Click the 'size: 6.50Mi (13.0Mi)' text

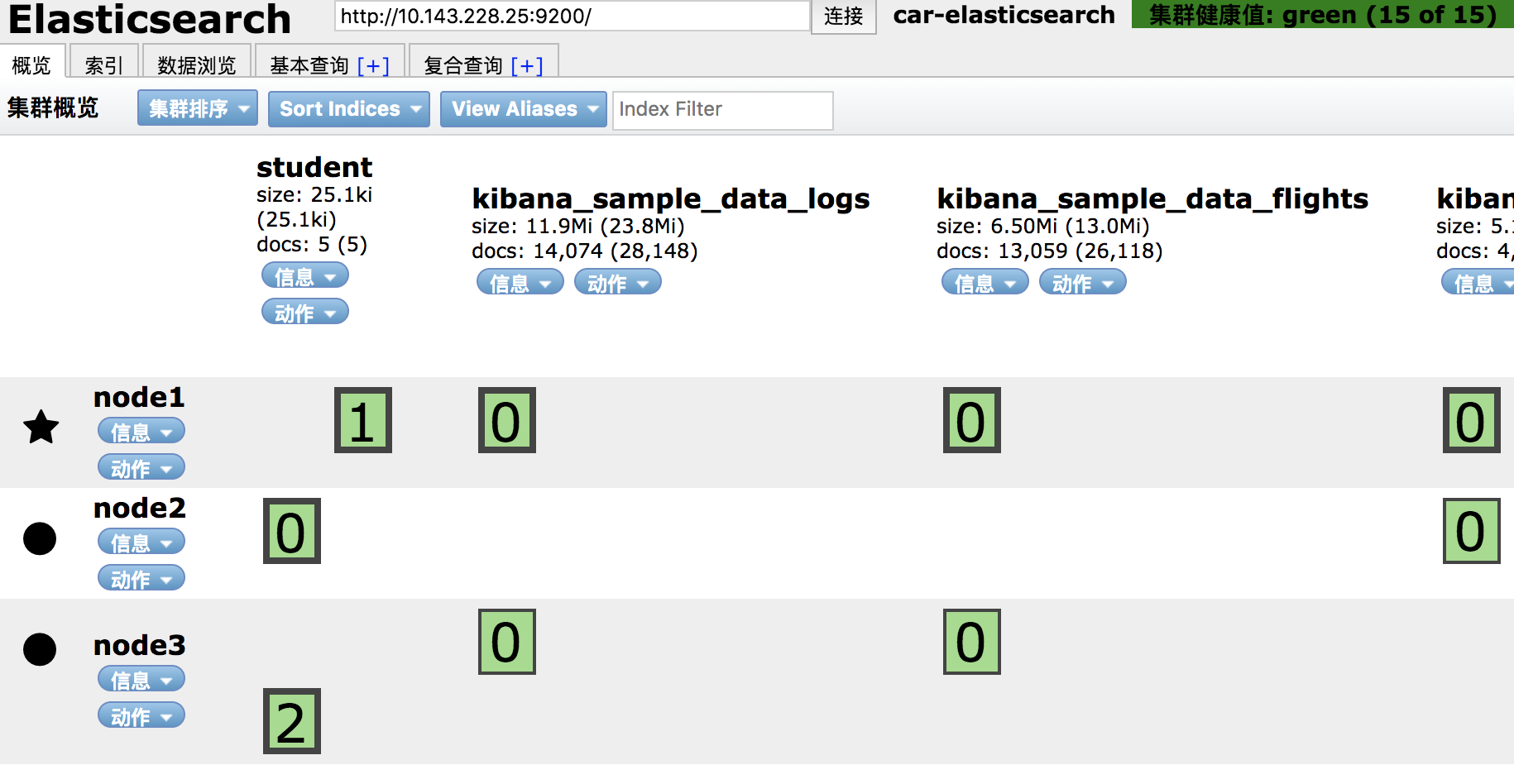[x=1043, y=226]
